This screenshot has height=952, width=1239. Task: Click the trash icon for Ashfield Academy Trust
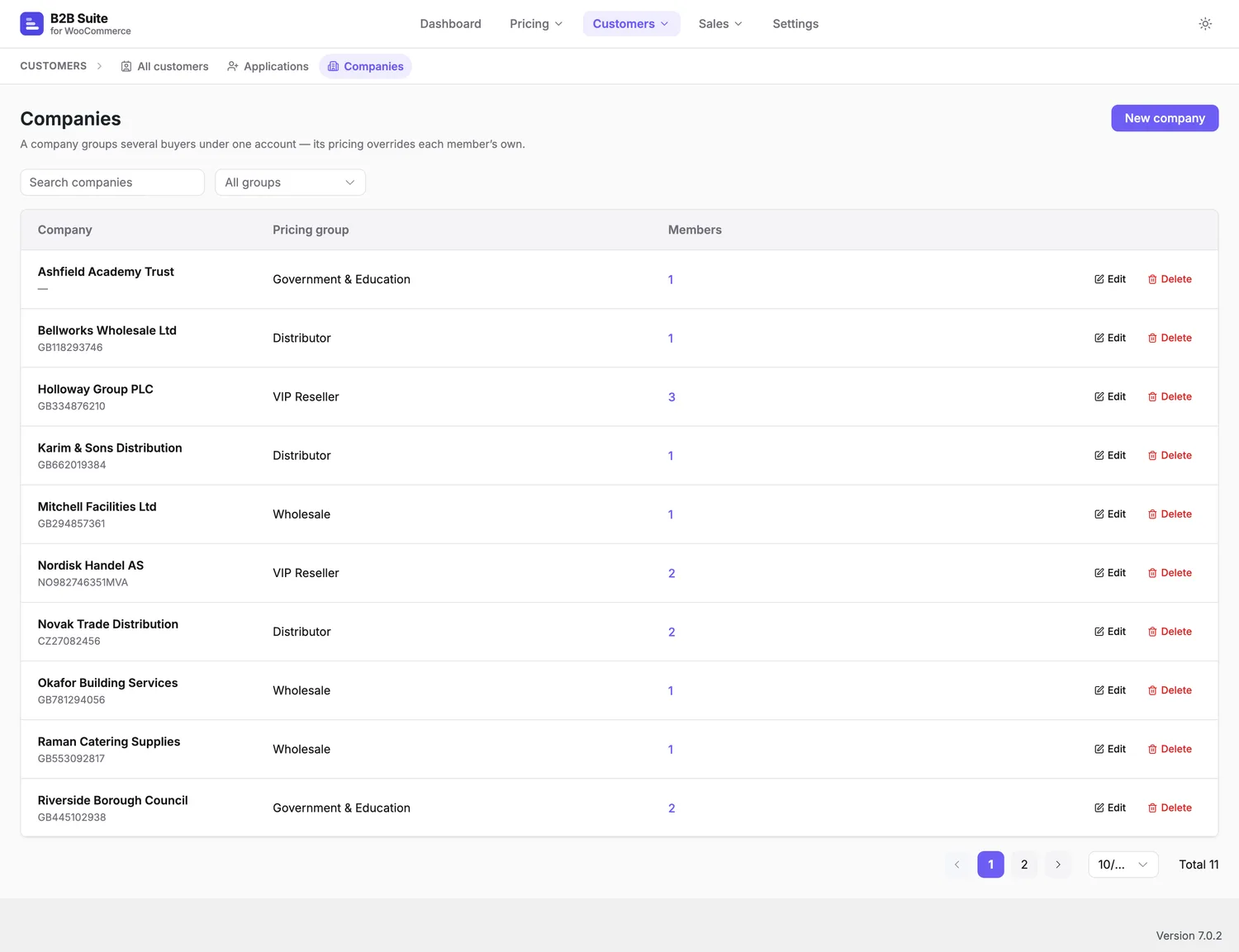(x=1152, y=279)
